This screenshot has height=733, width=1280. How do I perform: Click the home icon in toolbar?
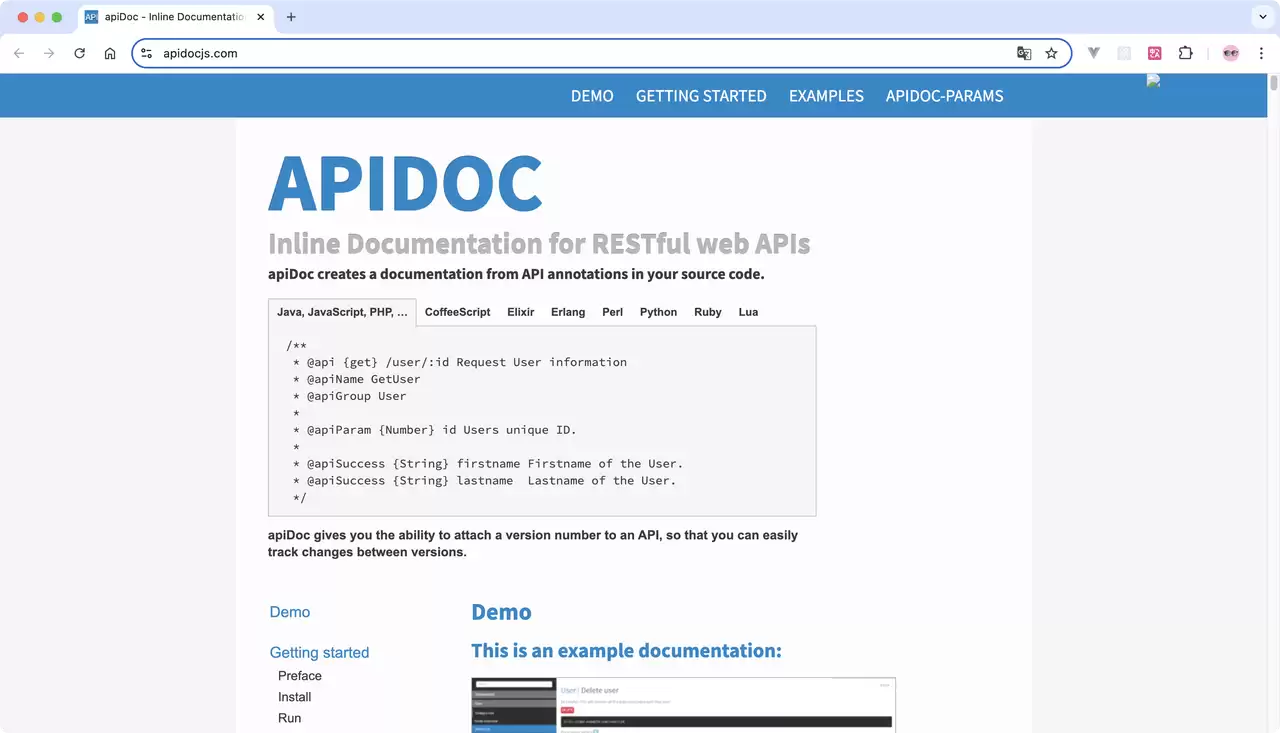pyautogui.click(x=110, y=53)
